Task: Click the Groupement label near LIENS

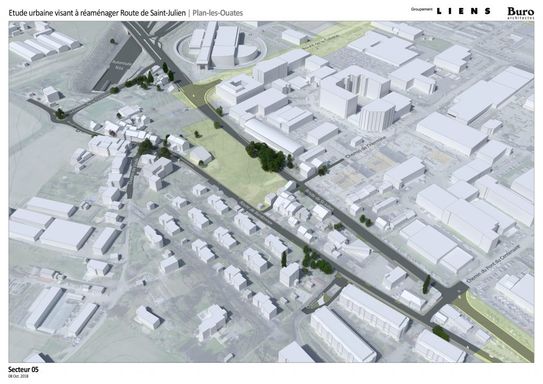Action: pos(421,10)
